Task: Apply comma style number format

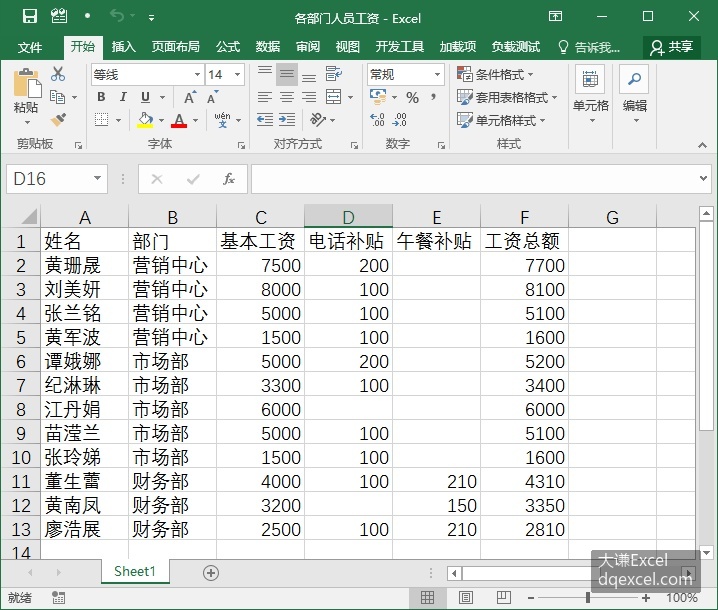Action: coord(433,97)
